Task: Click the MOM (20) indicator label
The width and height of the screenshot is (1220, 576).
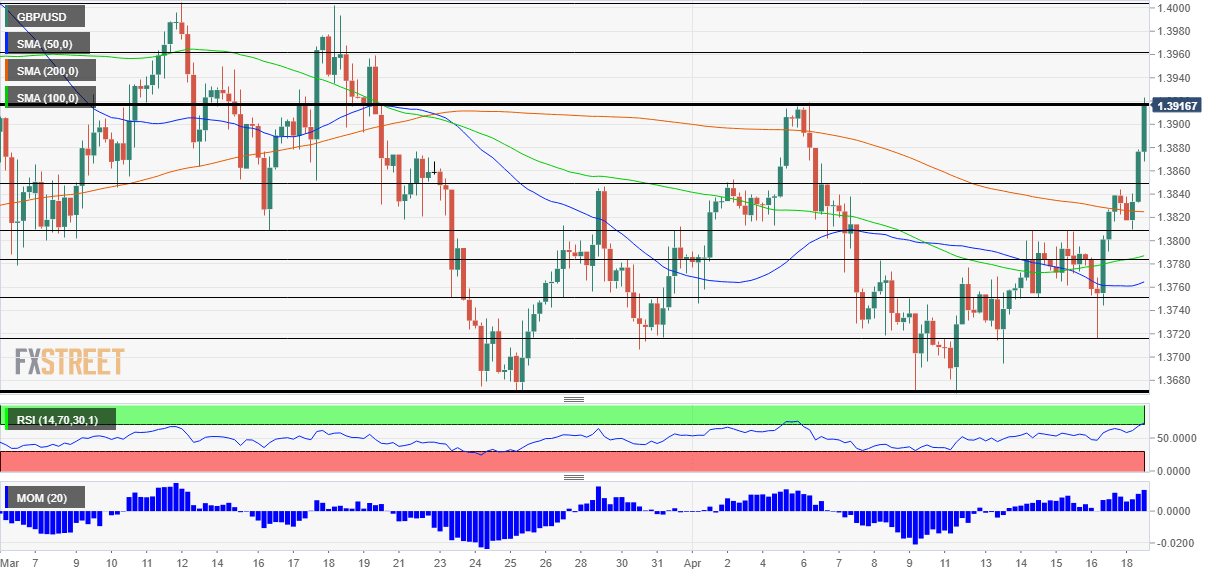Action: tap(45, 497)
